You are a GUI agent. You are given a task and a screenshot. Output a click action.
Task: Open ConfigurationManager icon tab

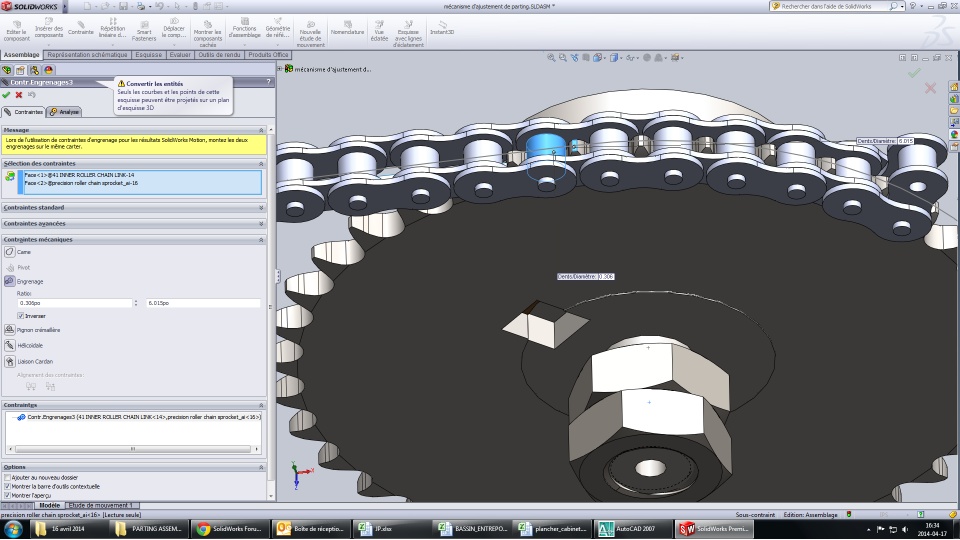pyautogui.click(x=34, y=70)
